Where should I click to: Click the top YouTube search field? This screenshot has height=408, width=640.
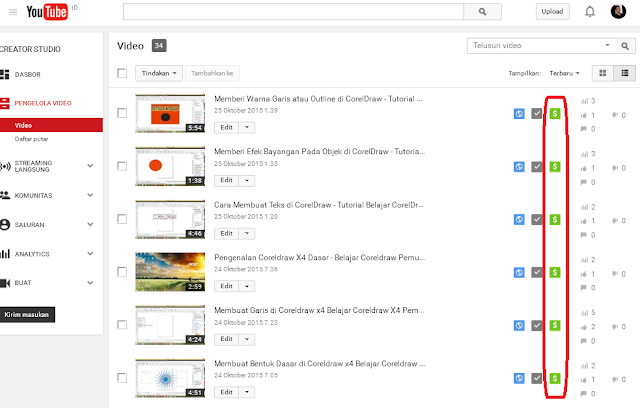pos(293,12)
